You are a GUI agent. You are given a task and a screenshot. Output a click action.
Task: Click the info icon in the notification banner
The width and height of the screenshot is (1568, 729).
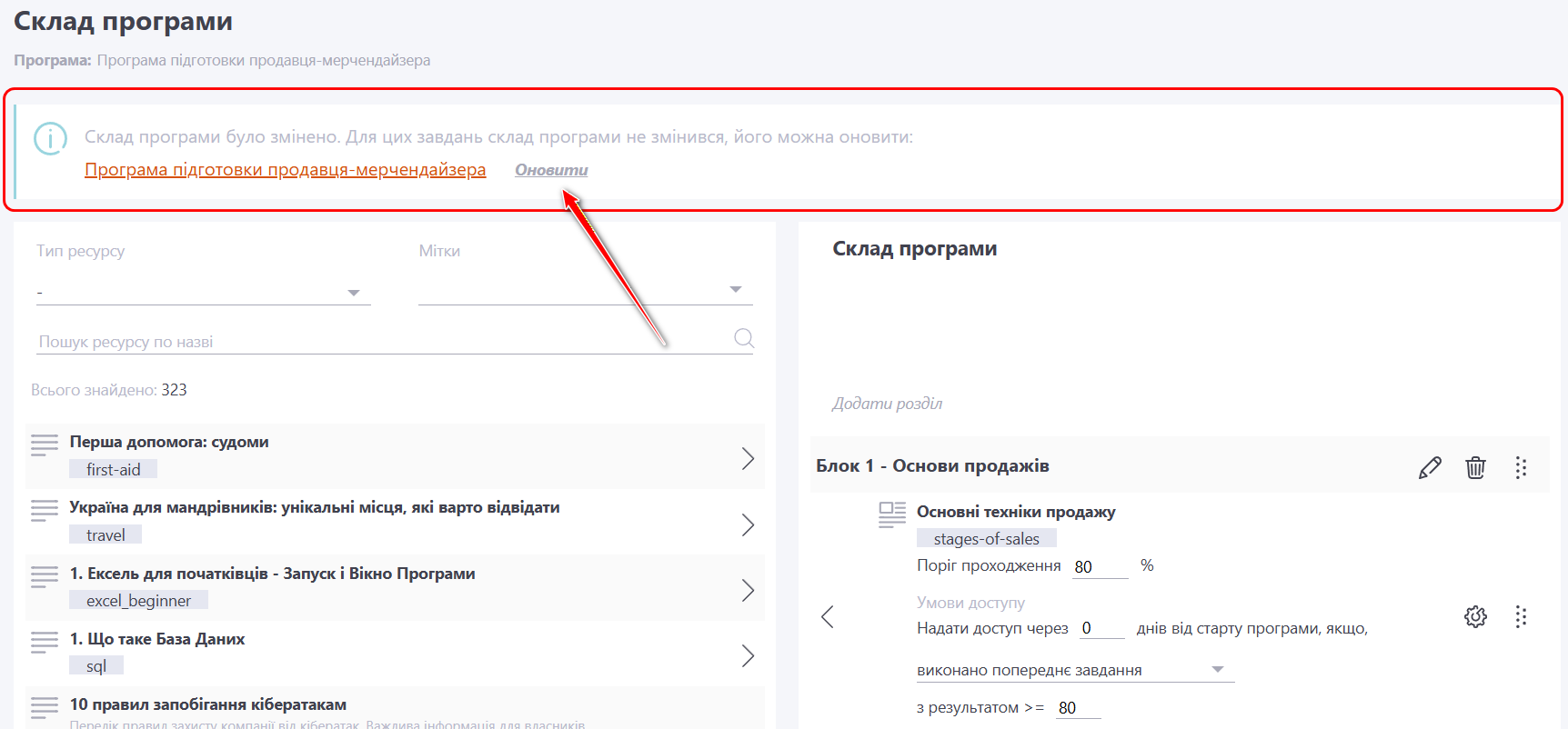50,138
